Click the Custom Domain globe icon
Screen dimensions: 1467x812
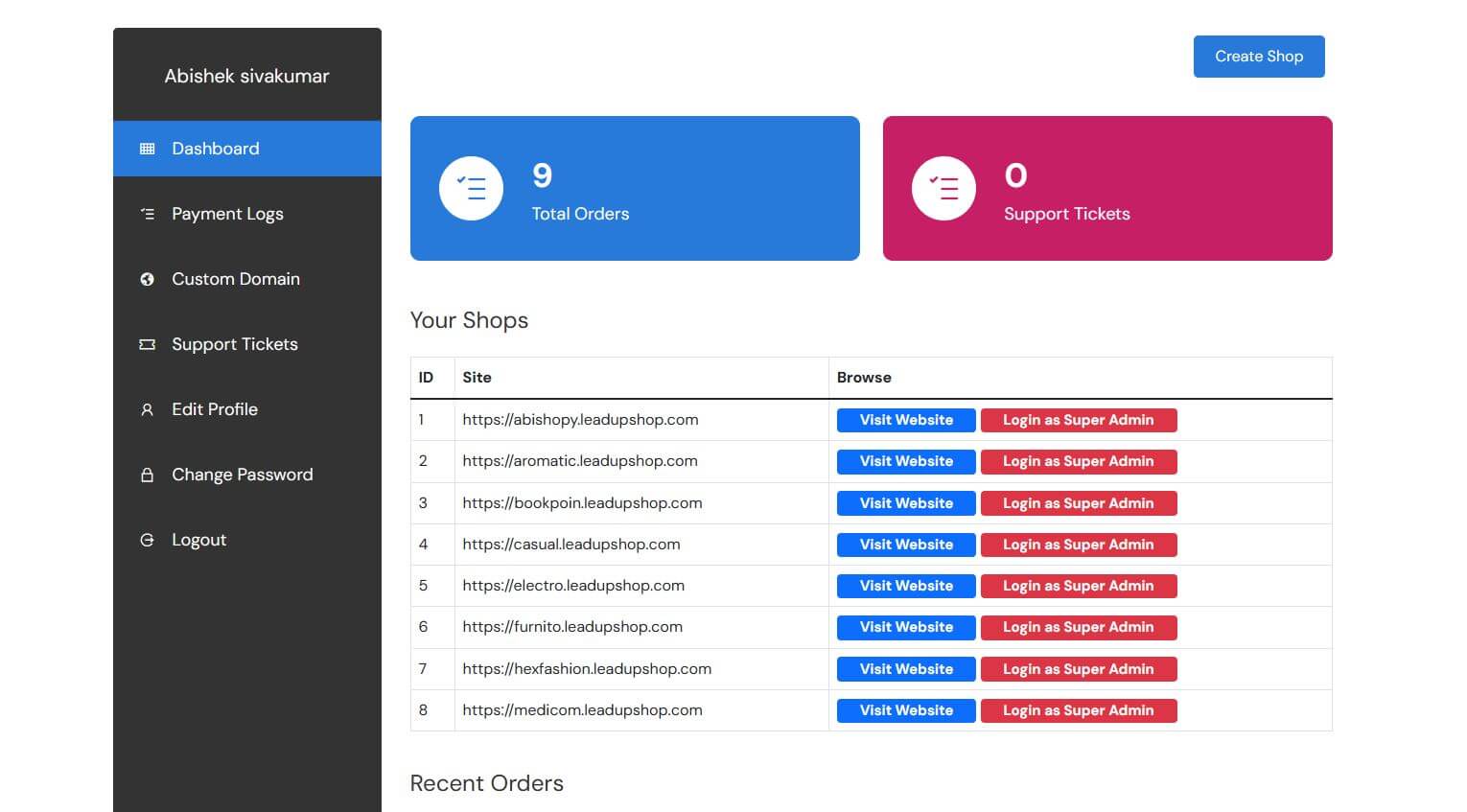[x=147, y=279]
